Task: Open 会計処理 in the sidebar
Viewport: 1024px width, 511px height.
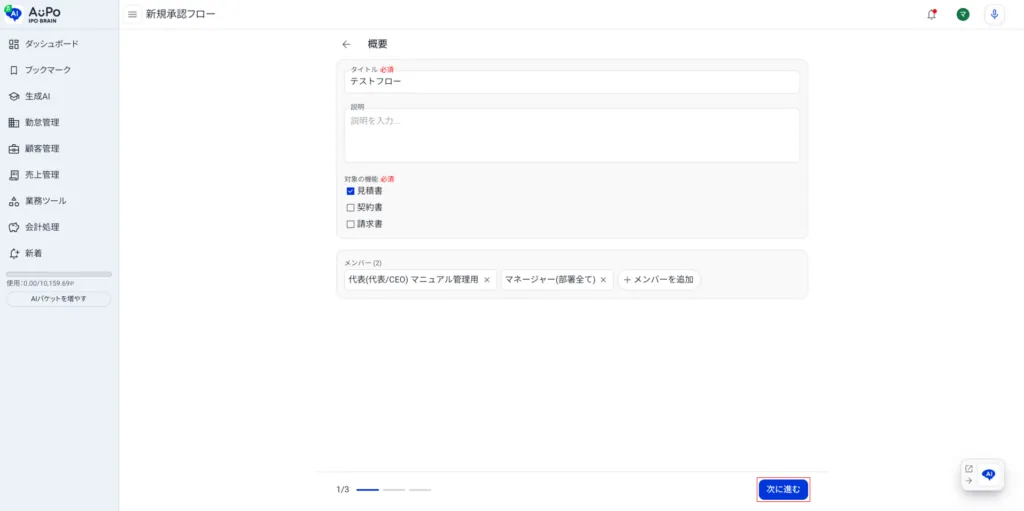Action: pyautogui.click(x=59, y=227)
